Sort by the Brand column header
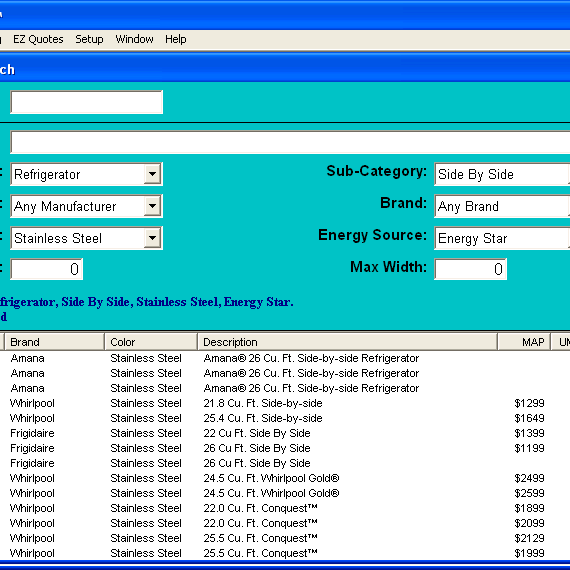Screen dimensions: 570x570 (x=55, y=342)
